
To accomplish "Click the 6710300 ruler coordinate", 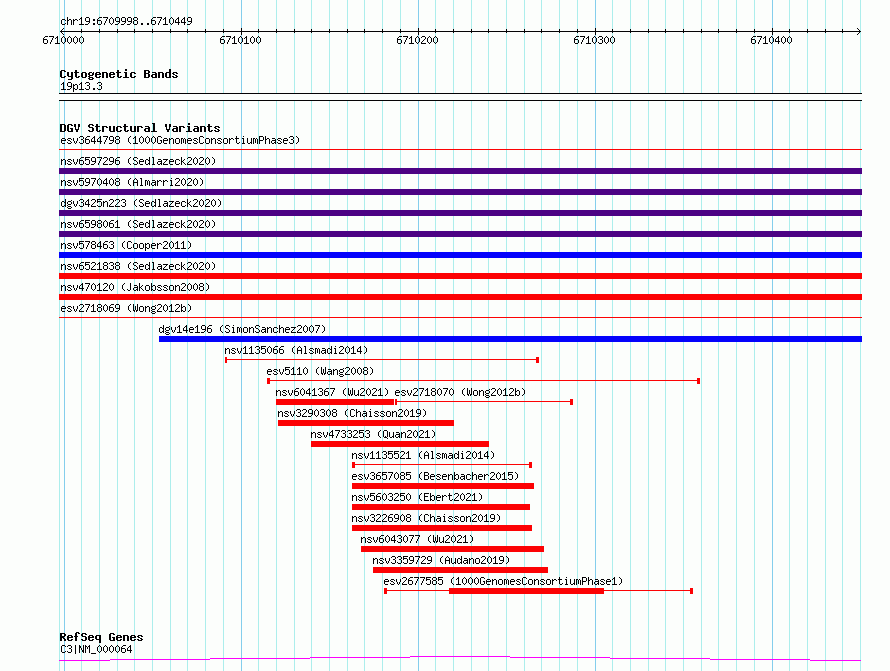I will [x=594, y=40].
